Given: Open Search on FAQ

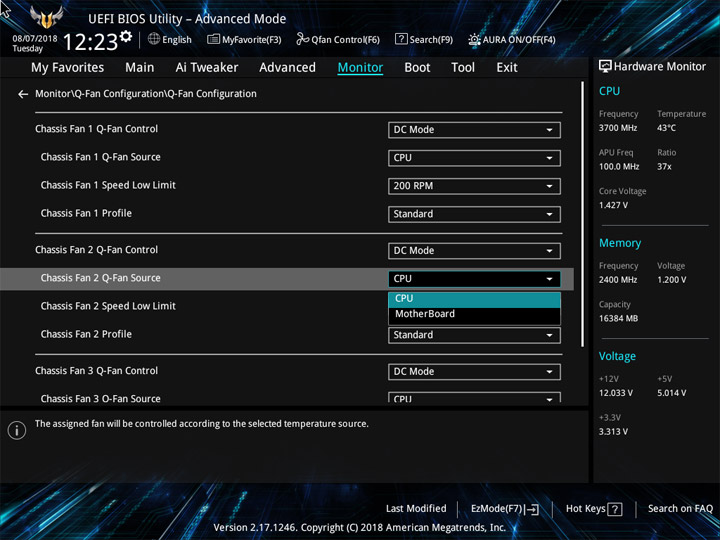Looking at the screenshot, I should click(680, 509).
